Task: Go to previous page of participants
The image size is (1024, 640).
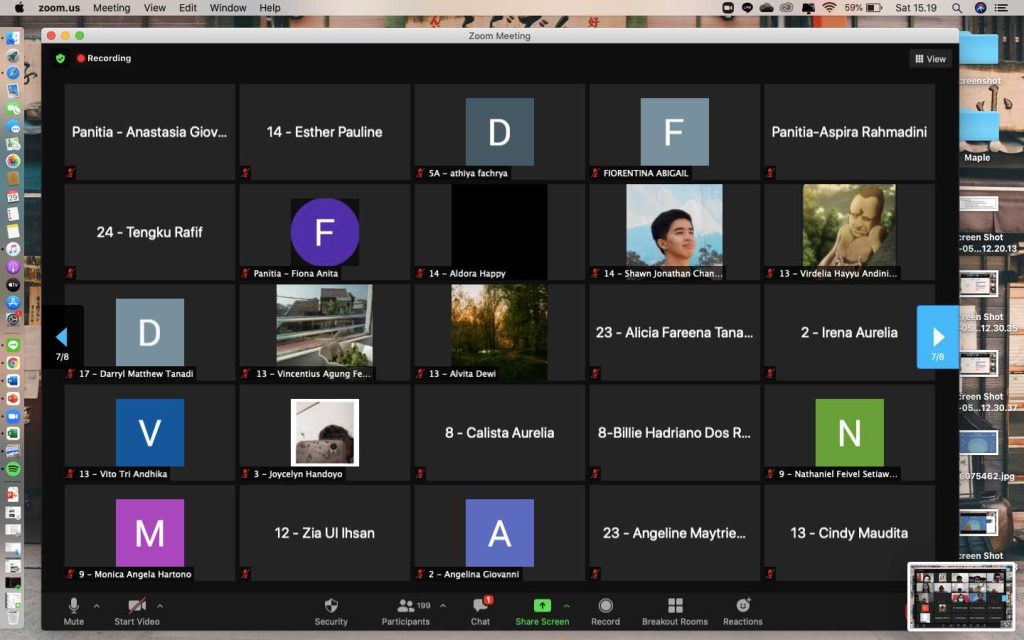Action: coord(62,337)
